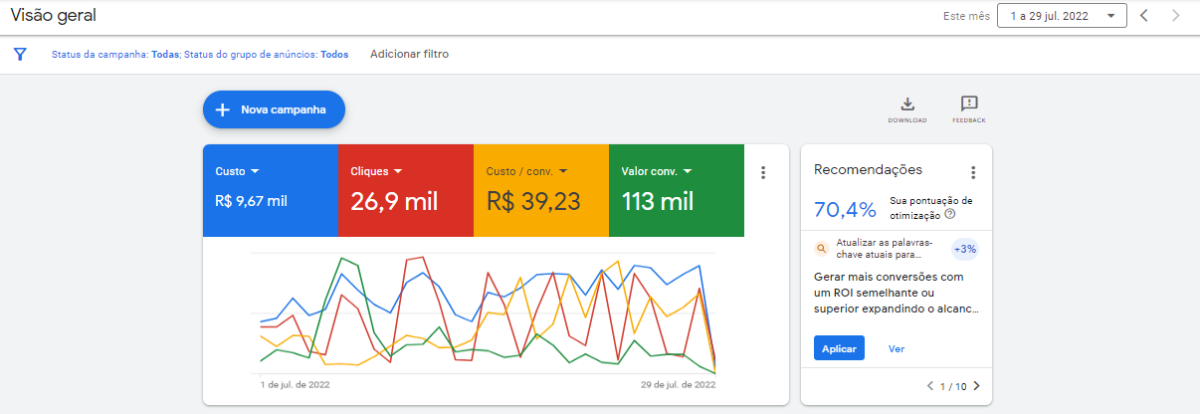Expand the Cliques metric dropdown
This screenshot has height=414, width=1200.
coord(376,171)
